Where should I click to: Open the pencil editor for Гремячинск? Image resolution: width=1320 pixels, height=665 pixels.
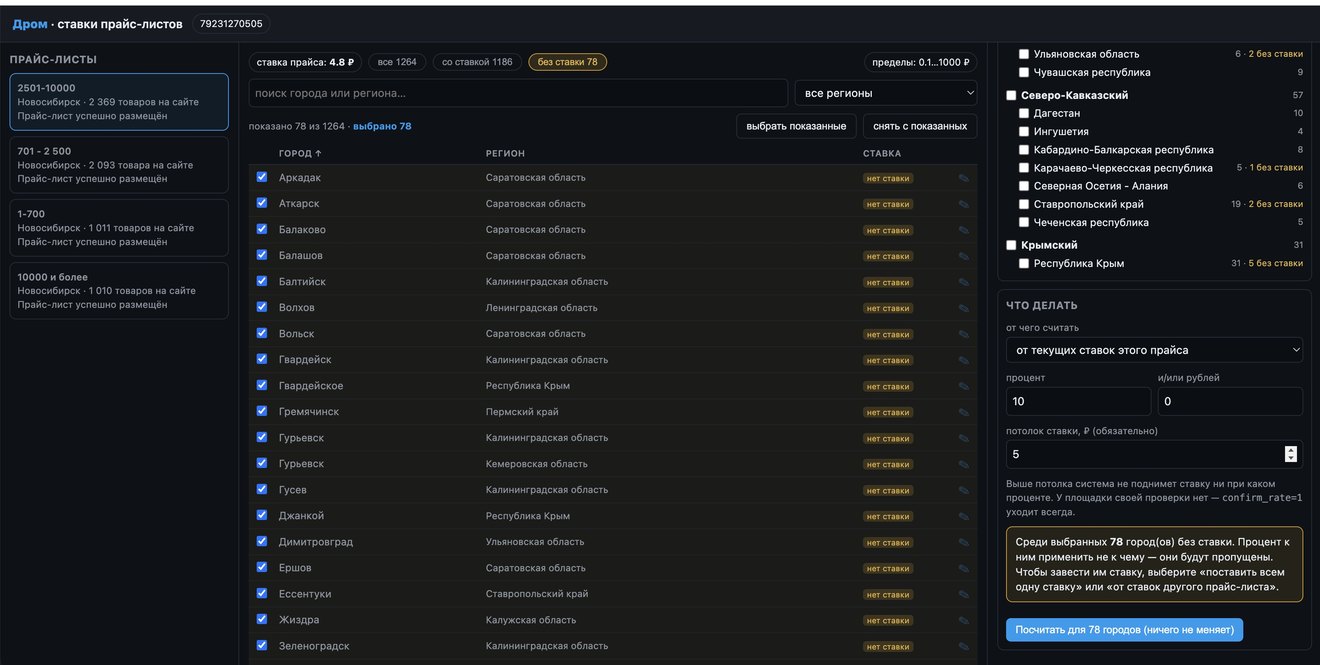tap(964, 412)
